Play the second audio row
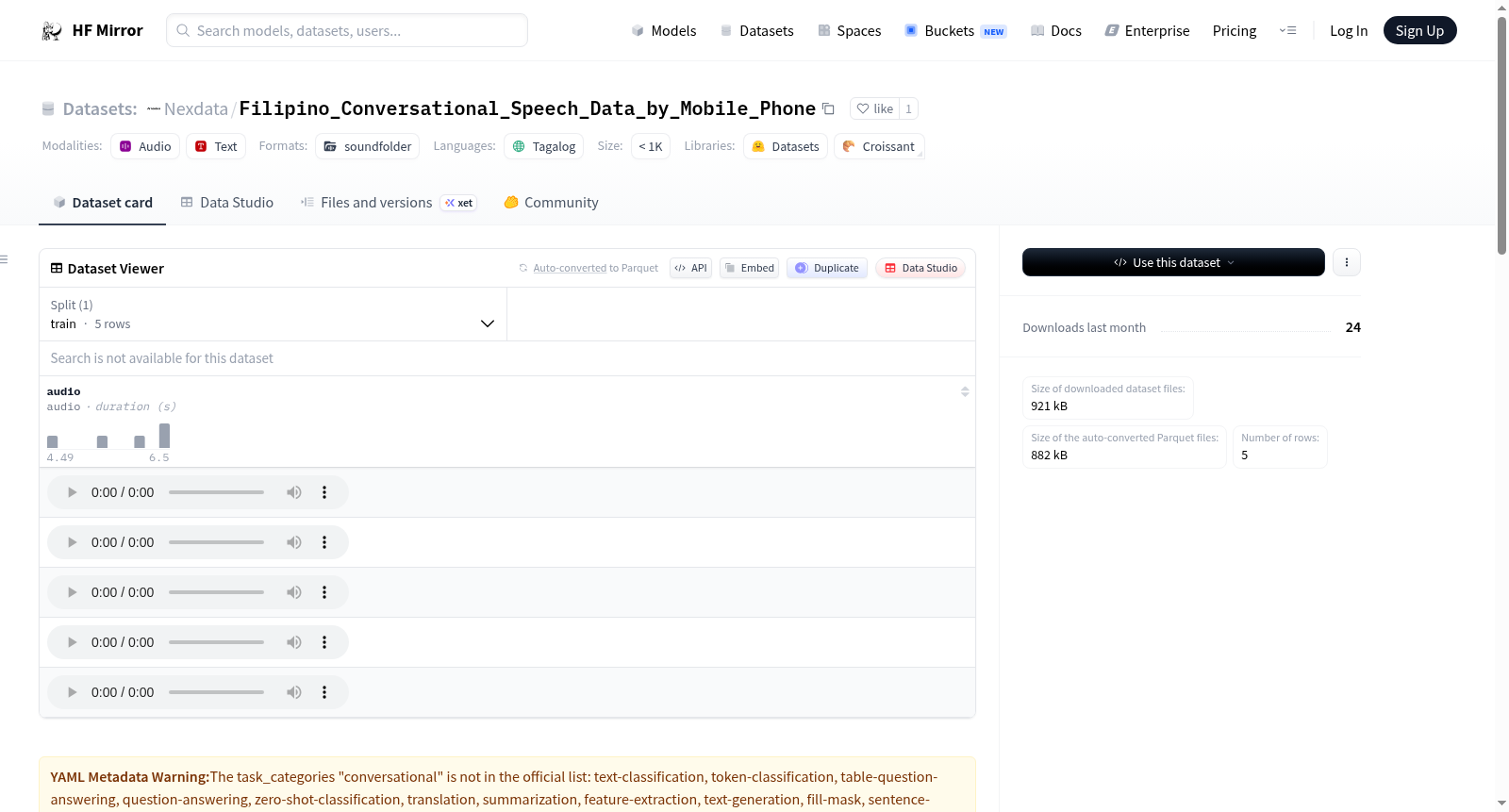The height and width of the screenshot is (812, 1509). 72,542
